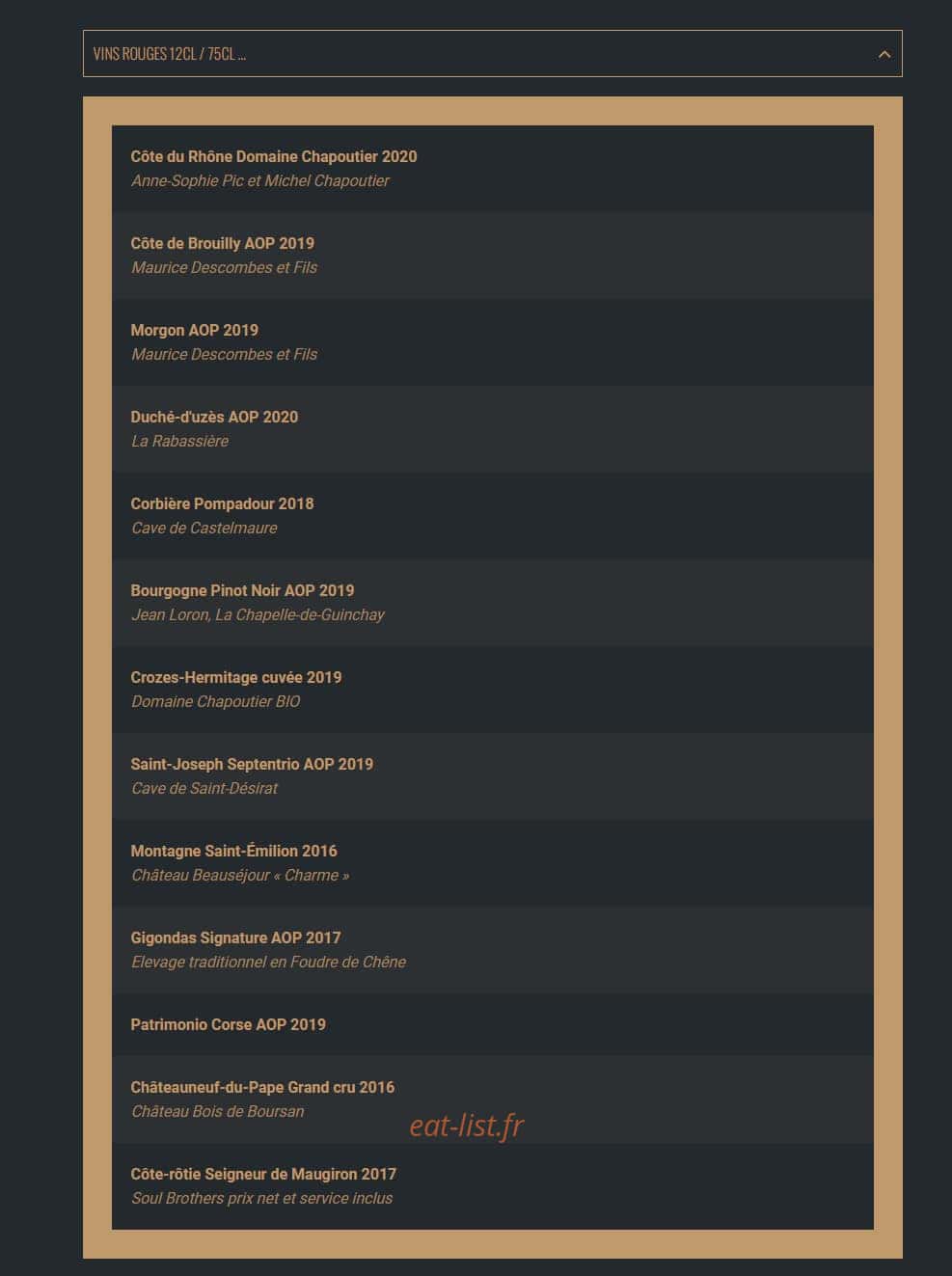Open the Vins Rouges 12CL / 75CL dropdown
The image size is (952, 1276).
pyautogui.click(x=492, y=54)
